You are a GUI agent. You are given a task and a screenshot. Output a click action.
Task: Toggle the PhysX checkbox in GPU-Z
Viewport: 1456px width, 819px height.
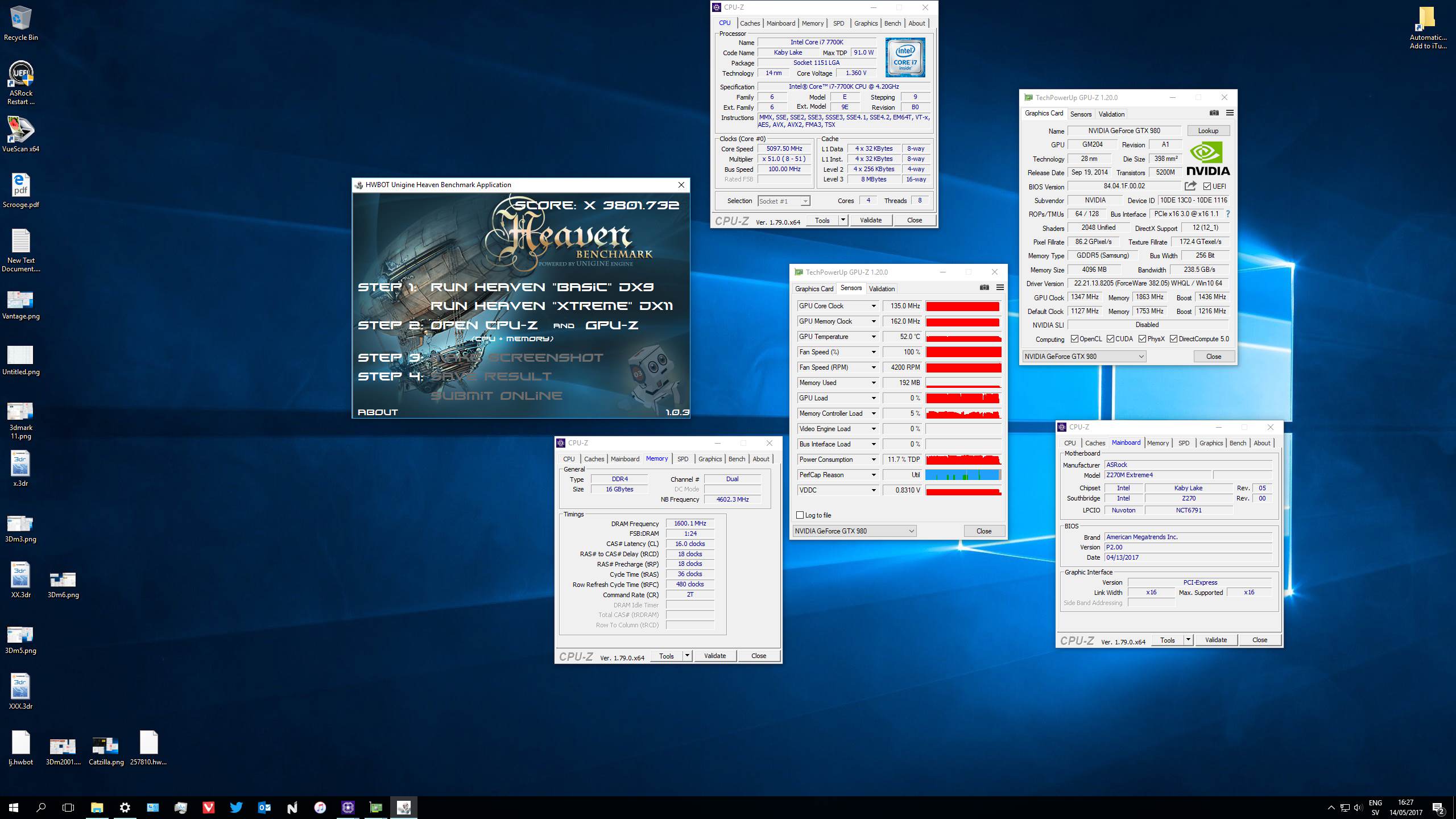[x=1142, y=339]
